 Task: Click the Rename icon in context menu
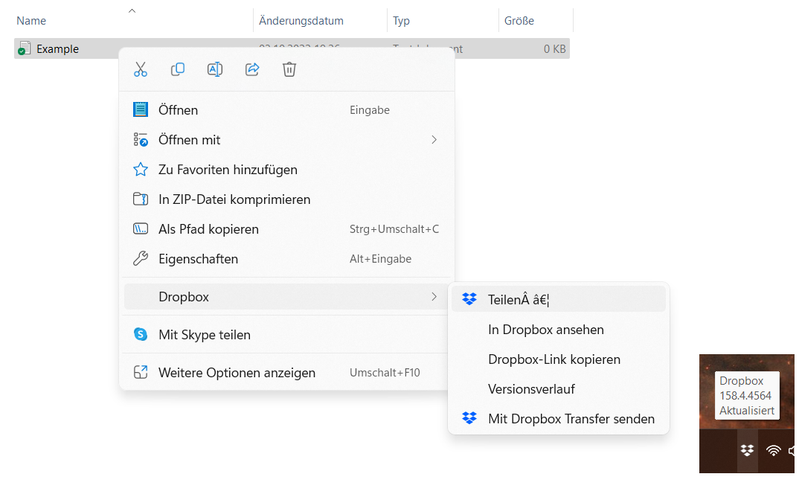pyautogui.click(x=215, y=69)
